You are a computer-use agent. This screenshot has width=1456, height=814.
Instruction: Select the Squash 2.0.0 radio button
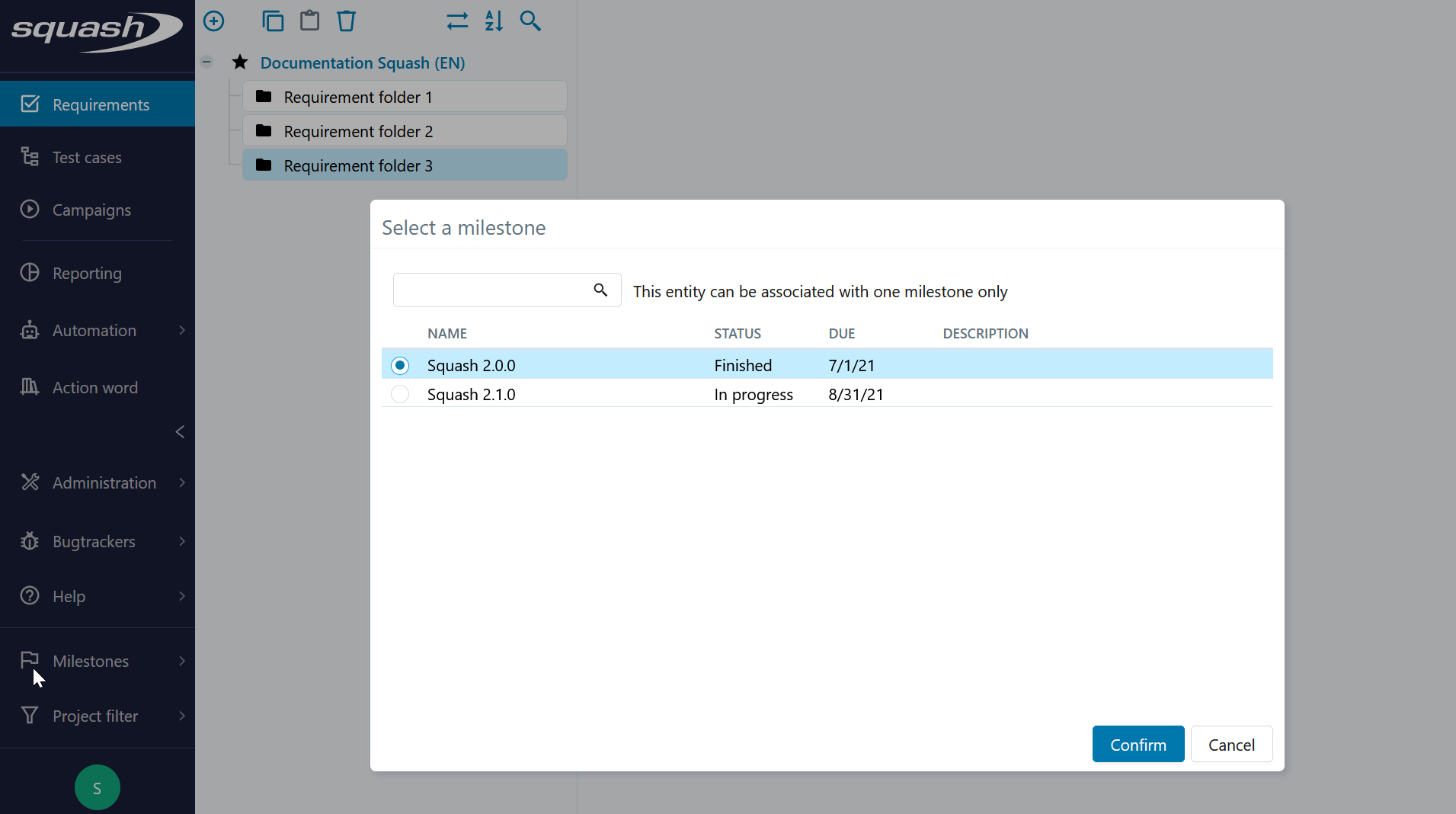click(x=400, y=366)
